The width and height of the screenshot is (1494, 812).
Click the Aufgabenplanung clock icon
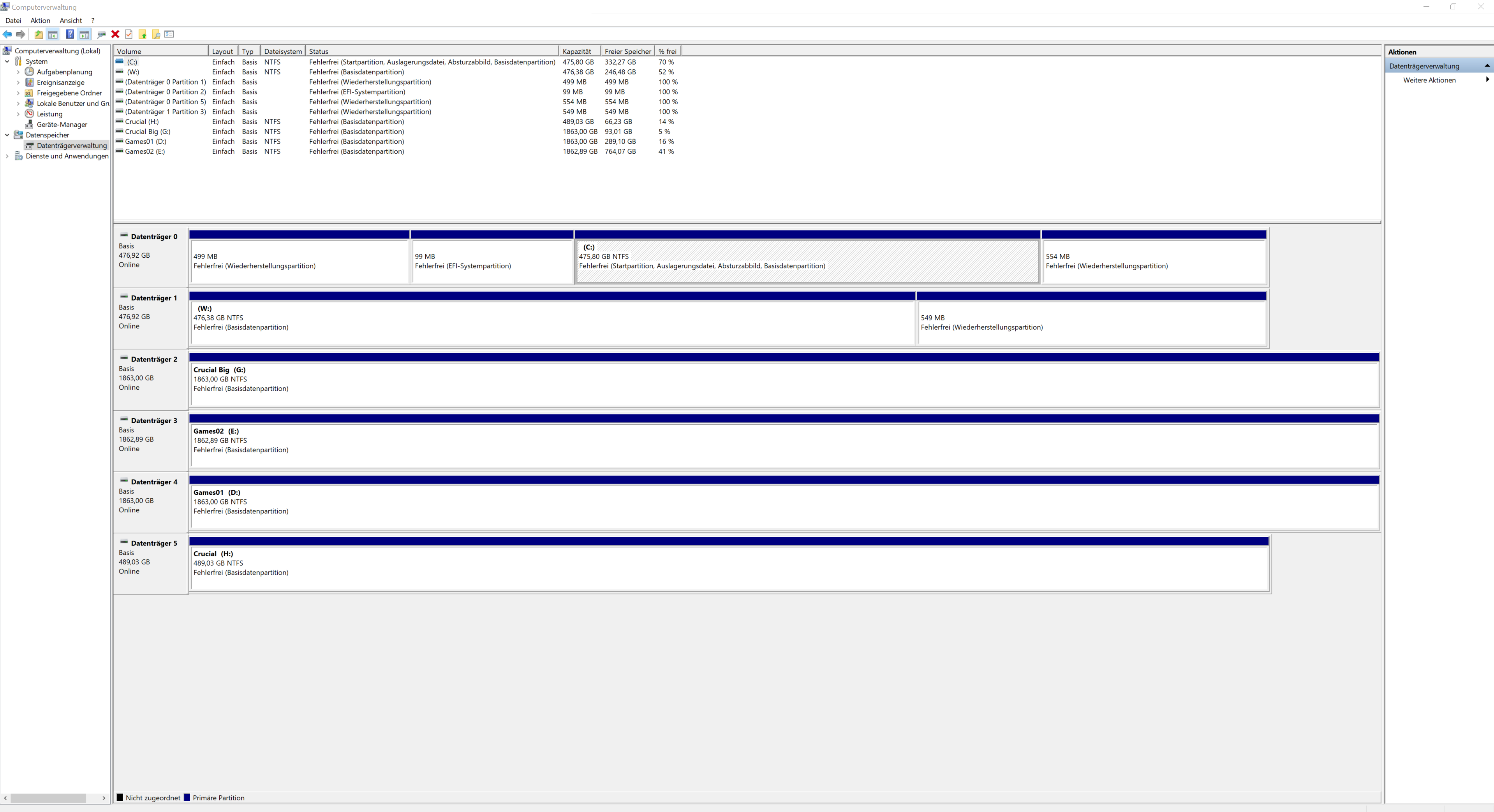click(x=29, y=71)
